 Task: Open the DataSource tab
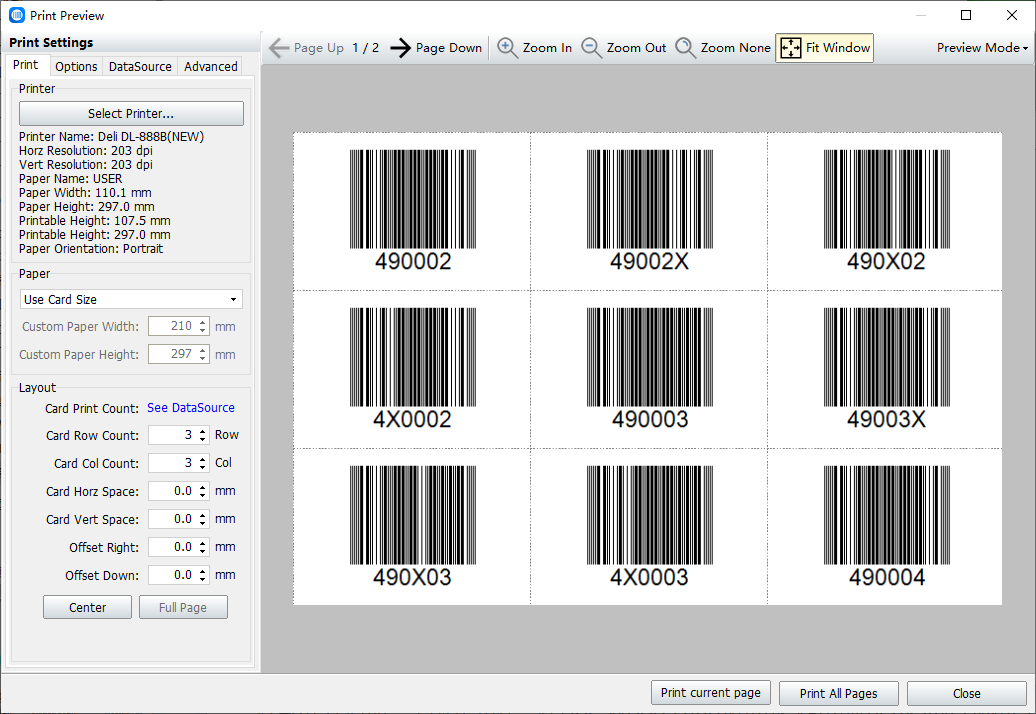coord(140,67)
